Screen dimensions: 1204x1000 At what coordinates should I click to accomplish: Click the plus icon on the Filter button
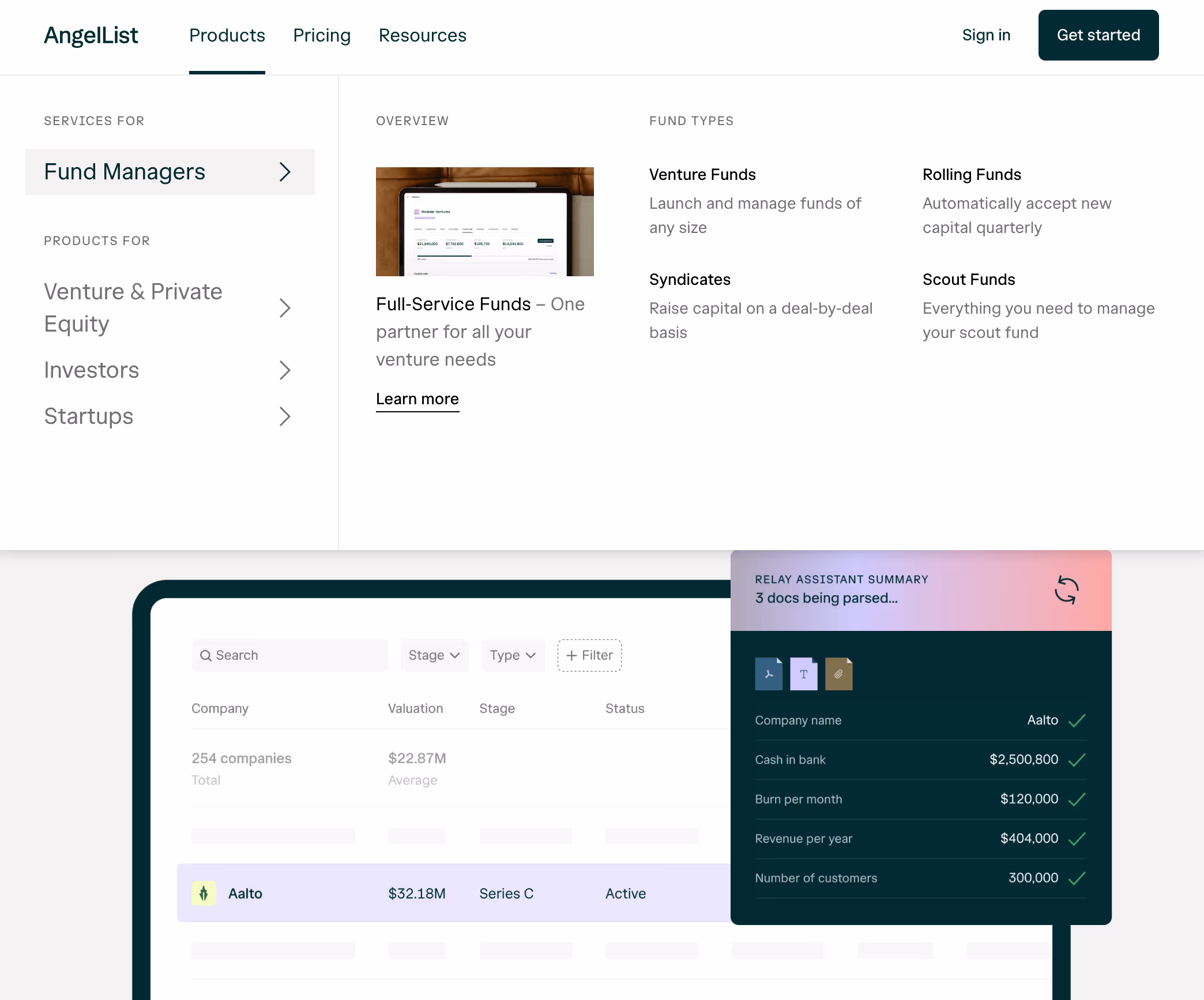pyautogui.click(x=571, y=655)
